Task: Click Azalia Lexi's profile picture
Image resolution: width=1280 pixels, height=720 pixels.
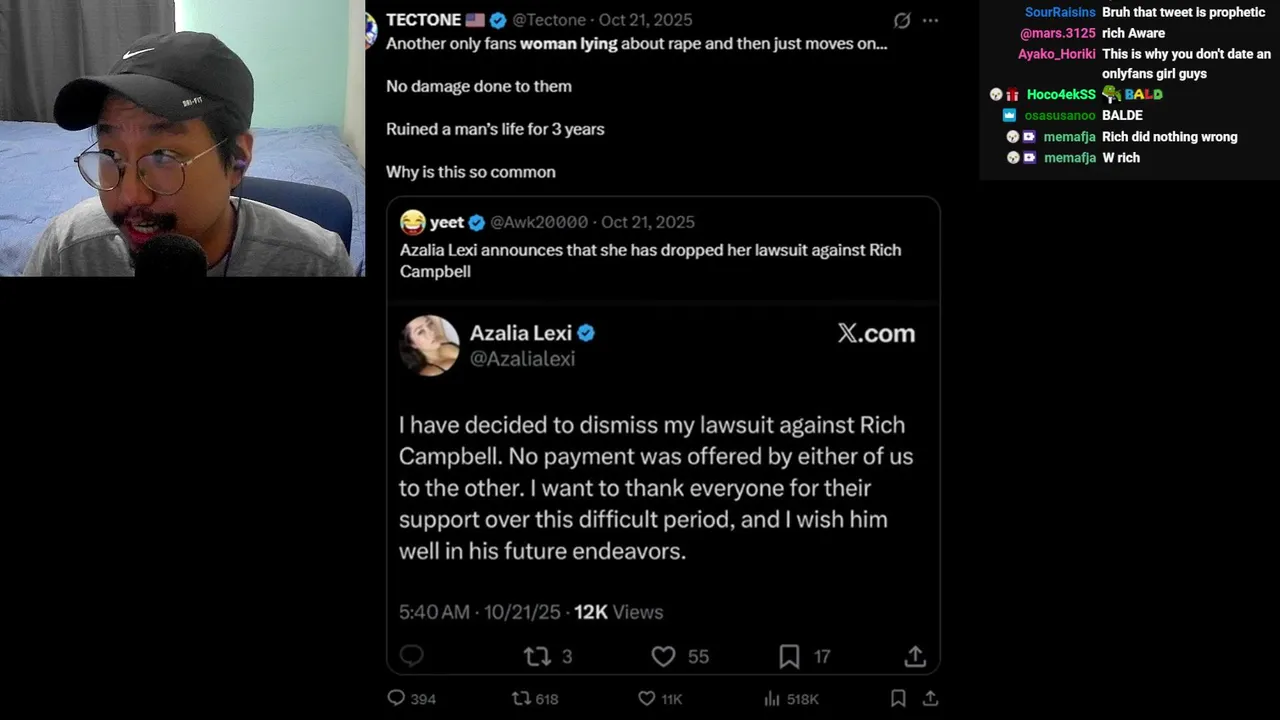Action: tap(430, 345)
